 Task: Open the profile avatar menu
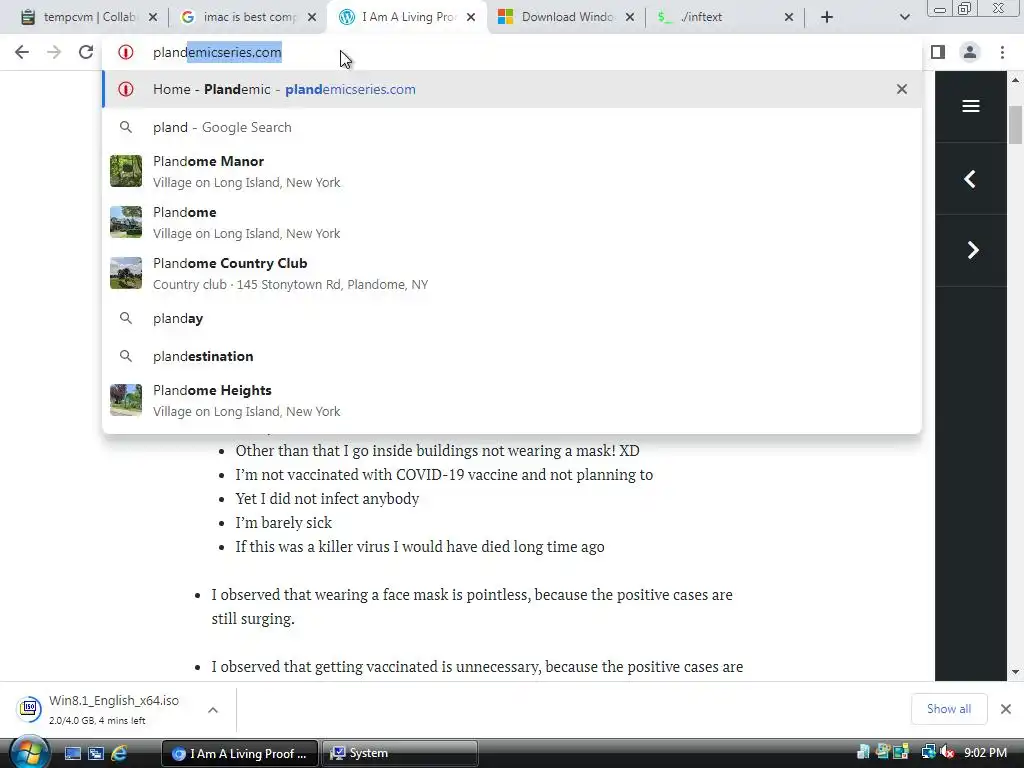970,52
